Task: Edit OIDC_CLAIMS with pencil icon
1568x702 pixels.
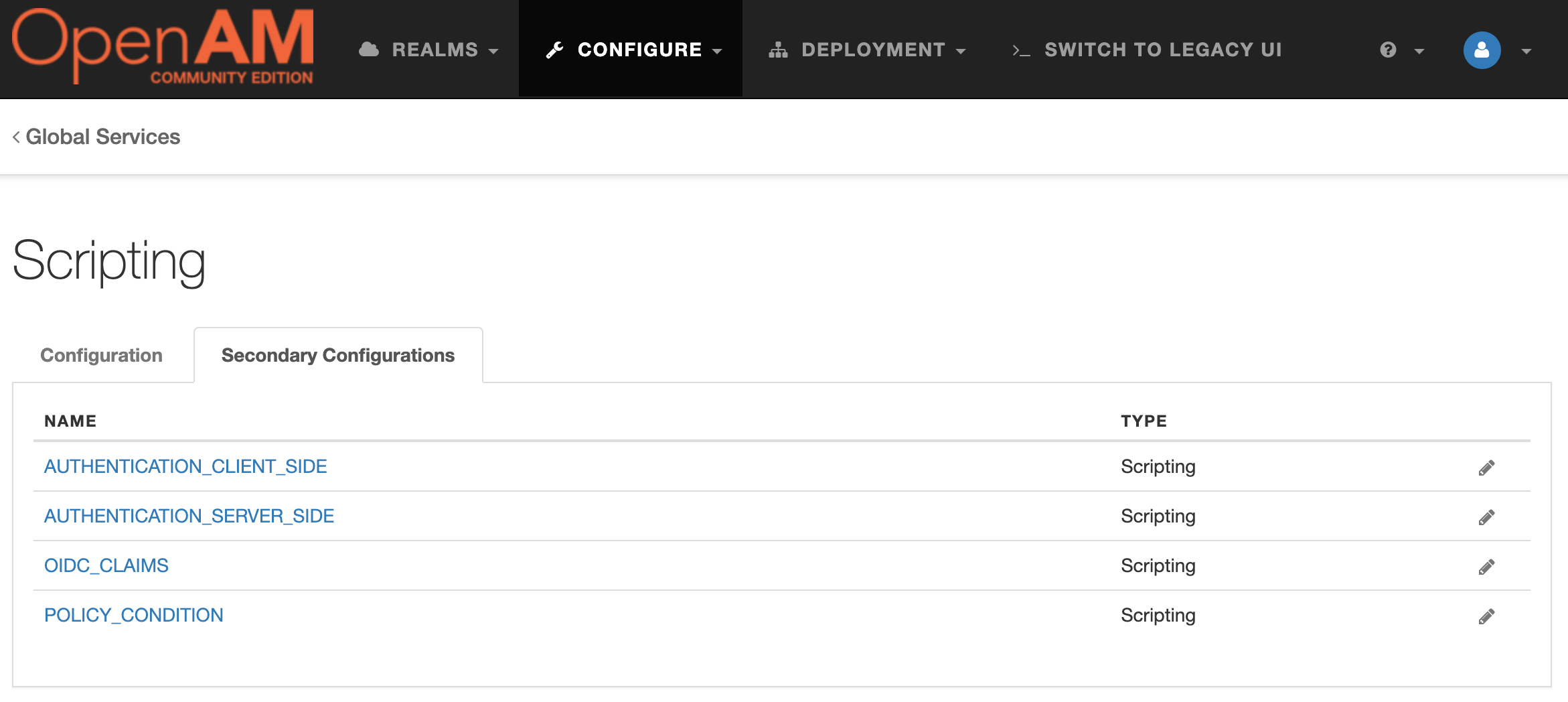Action: click(x=1486, y=567)
